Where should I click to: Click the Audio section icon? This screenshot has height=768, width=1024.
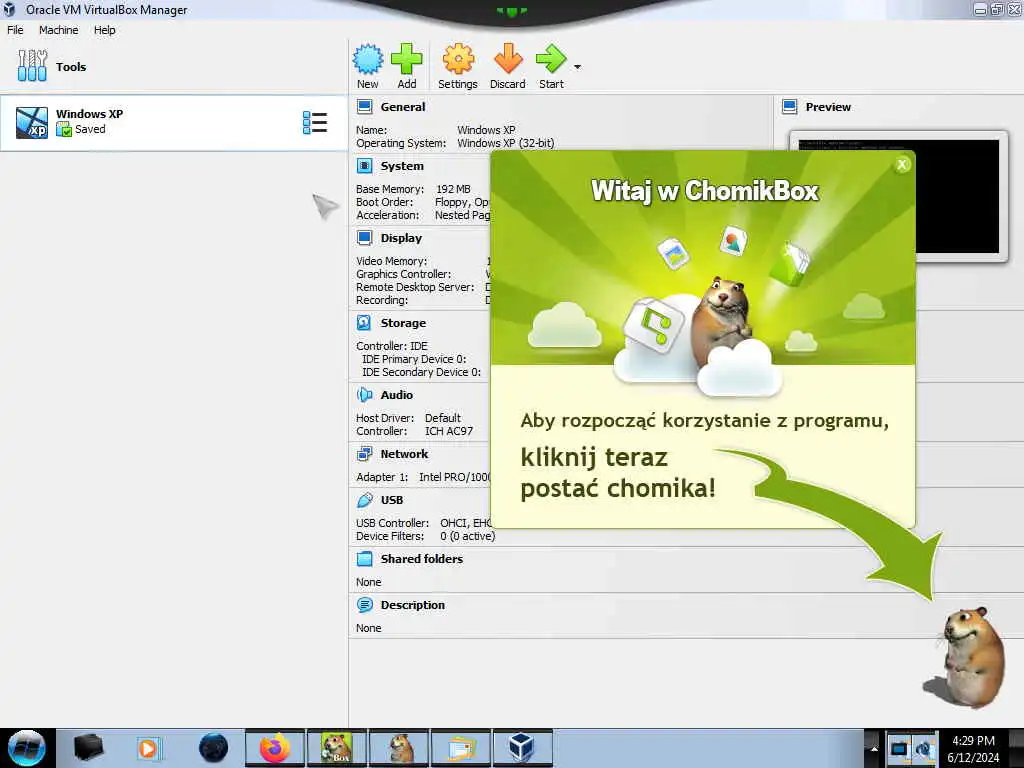point(364,394)
